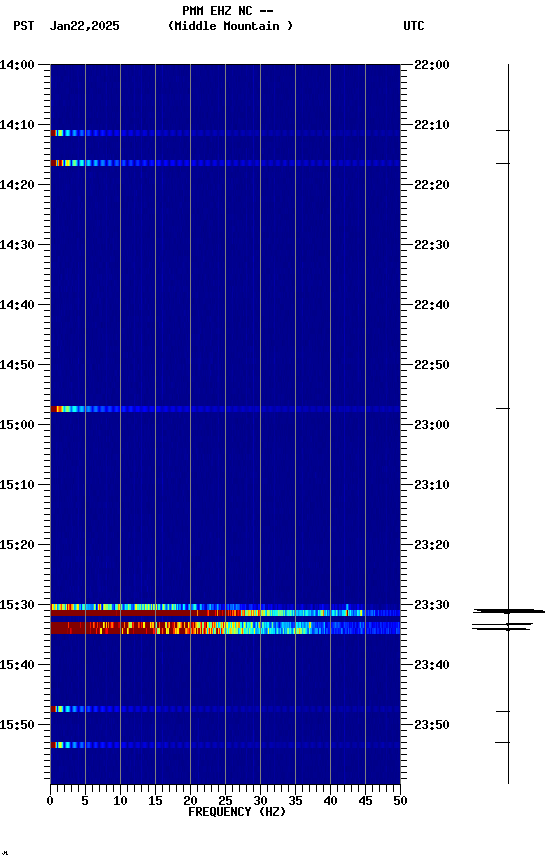Click the 22:20 UTC time label
552x864 pixels.
[432, 185]
